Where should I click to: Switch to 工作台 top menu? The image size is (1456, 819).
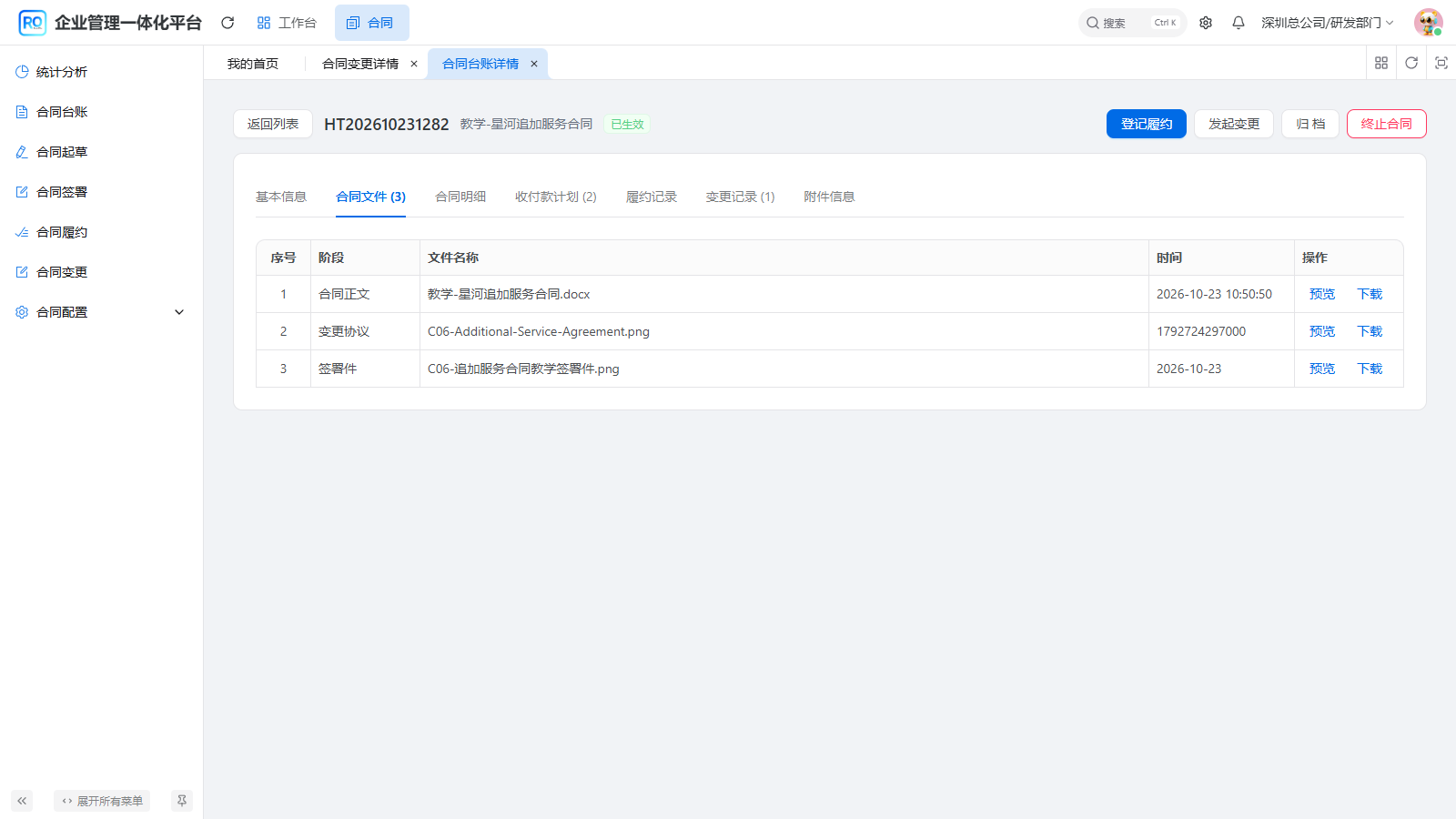(x=287, y=23)
